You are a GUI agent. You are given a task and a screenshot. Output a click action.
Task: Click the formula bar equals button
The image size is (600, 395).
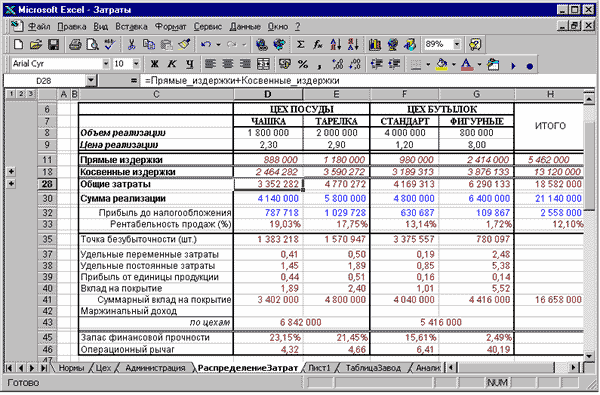pos(134,81)
